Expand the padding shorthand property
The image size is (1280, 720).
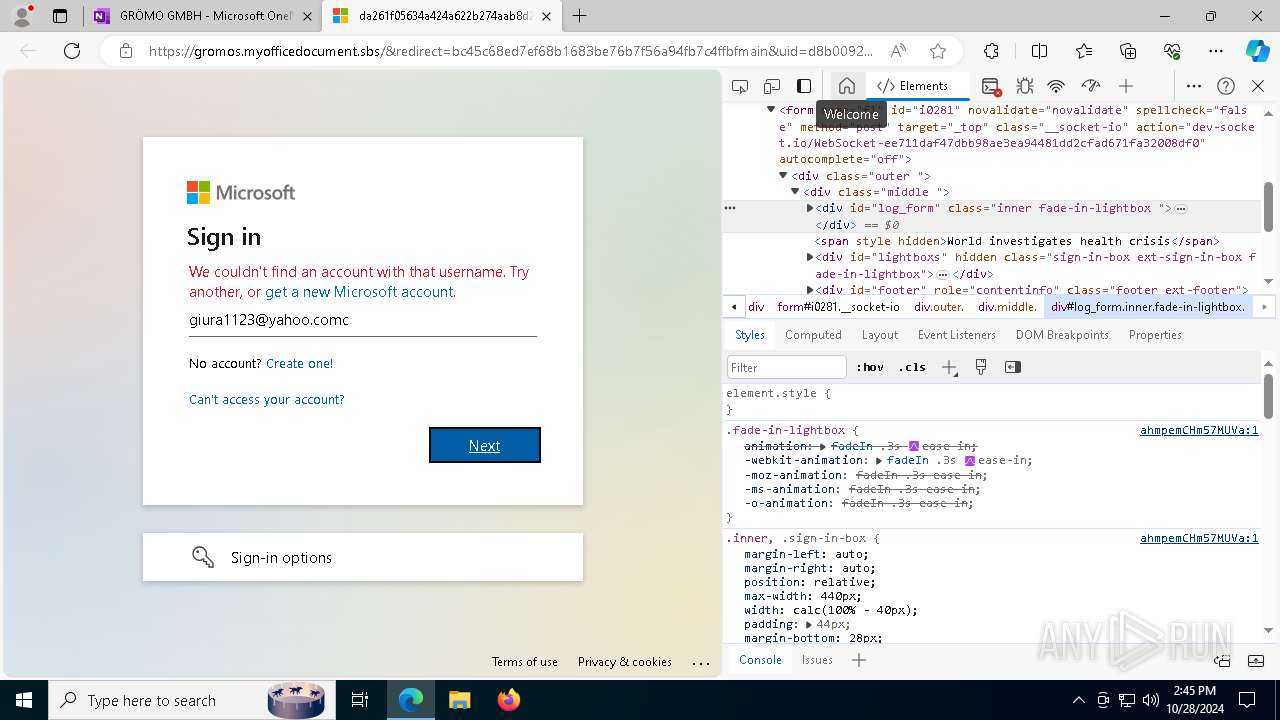click(x=811, y=624)
